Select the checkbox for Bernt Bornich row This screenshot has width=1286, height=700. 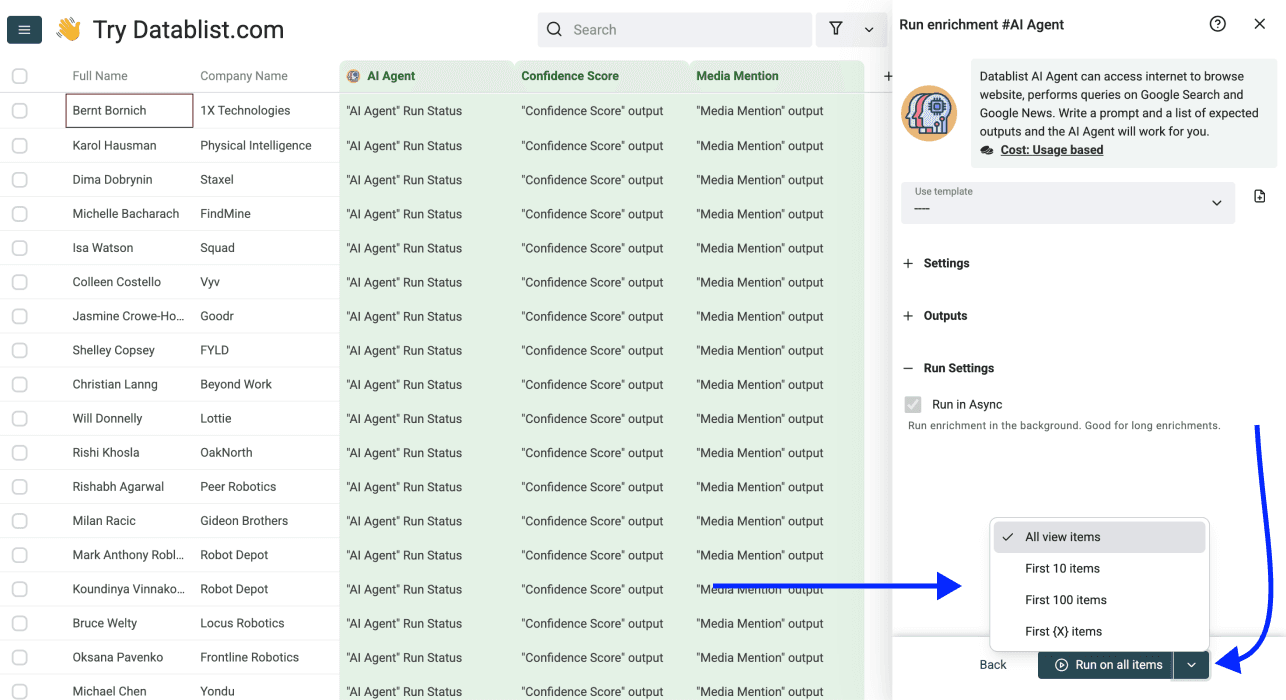[x=19, y=110]
